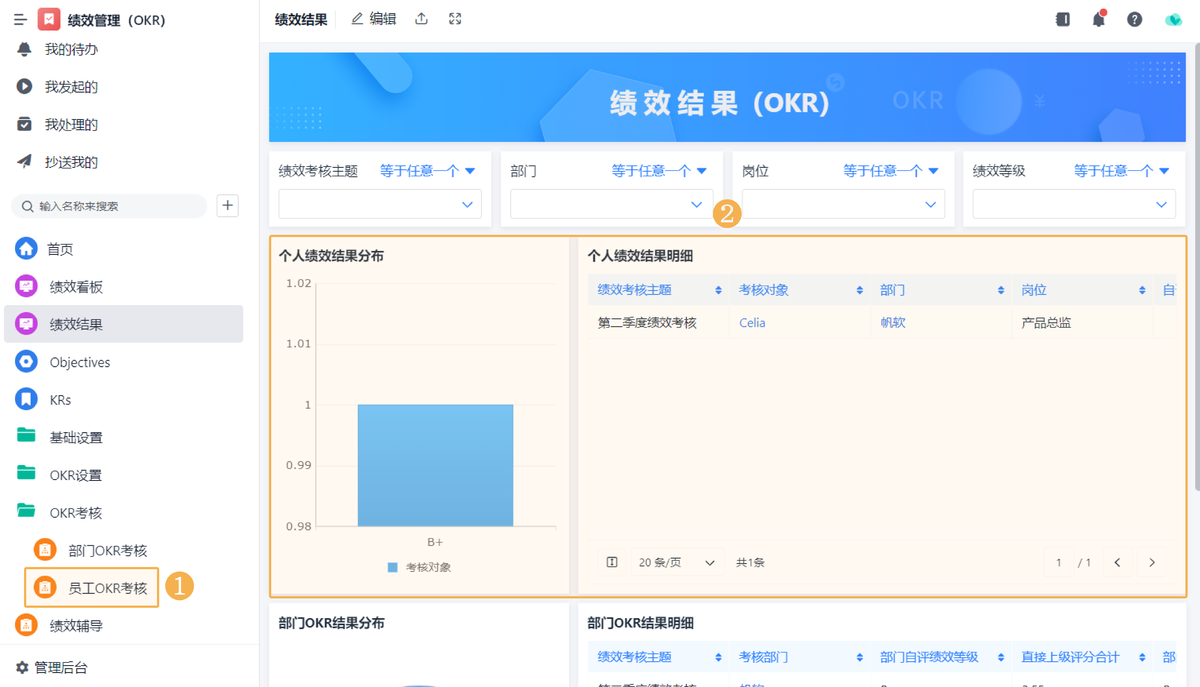Image resolution: width=1200 pixels, height=687 pixels.
Task: Enter fullscreen with the expand icon
Action: (455, 19)
